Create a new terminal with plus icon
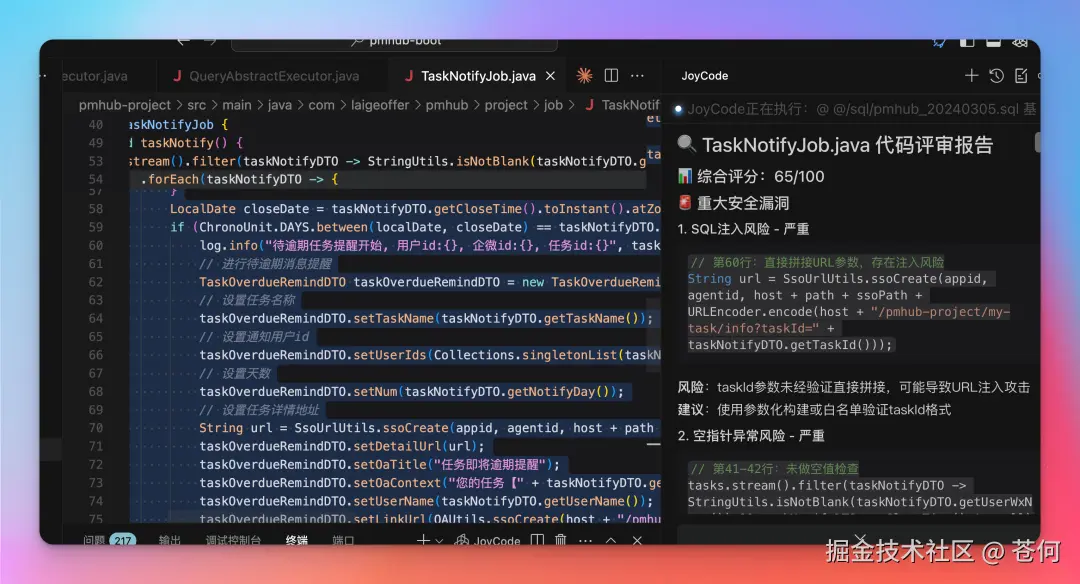This screenshot has width=1080, height=584. tap(423, 541)
